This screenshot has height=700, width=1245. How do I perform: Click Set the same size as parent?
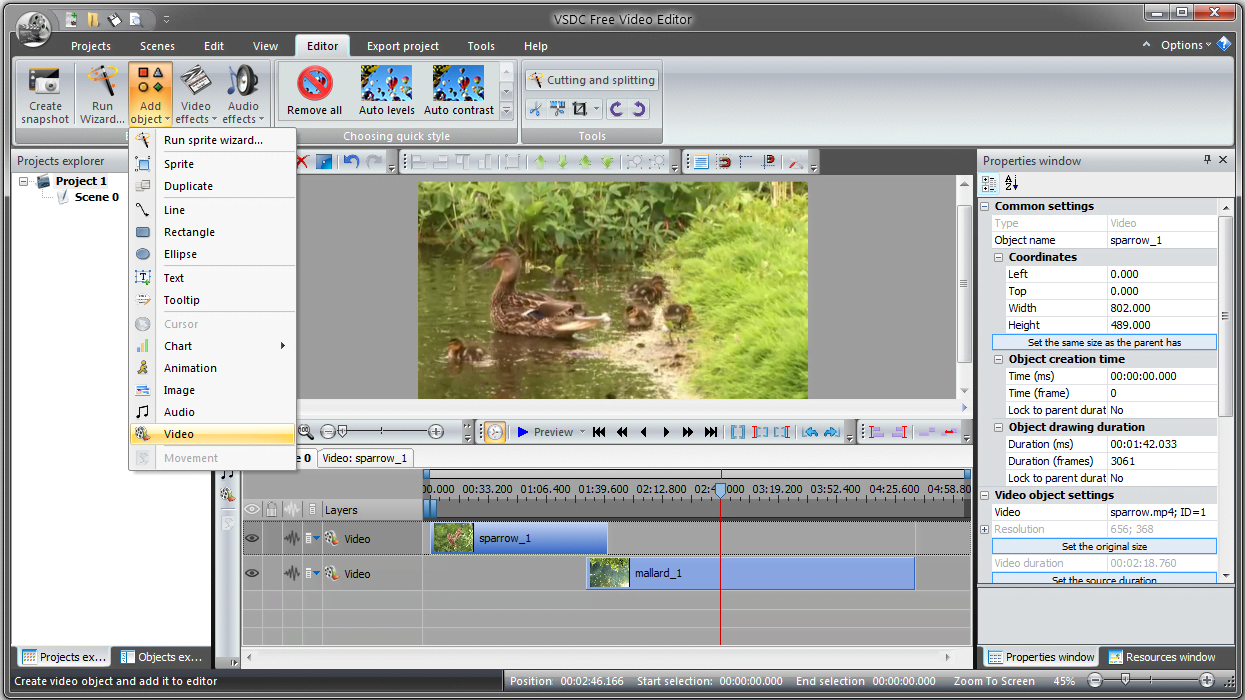click(x=1104, y=342)
